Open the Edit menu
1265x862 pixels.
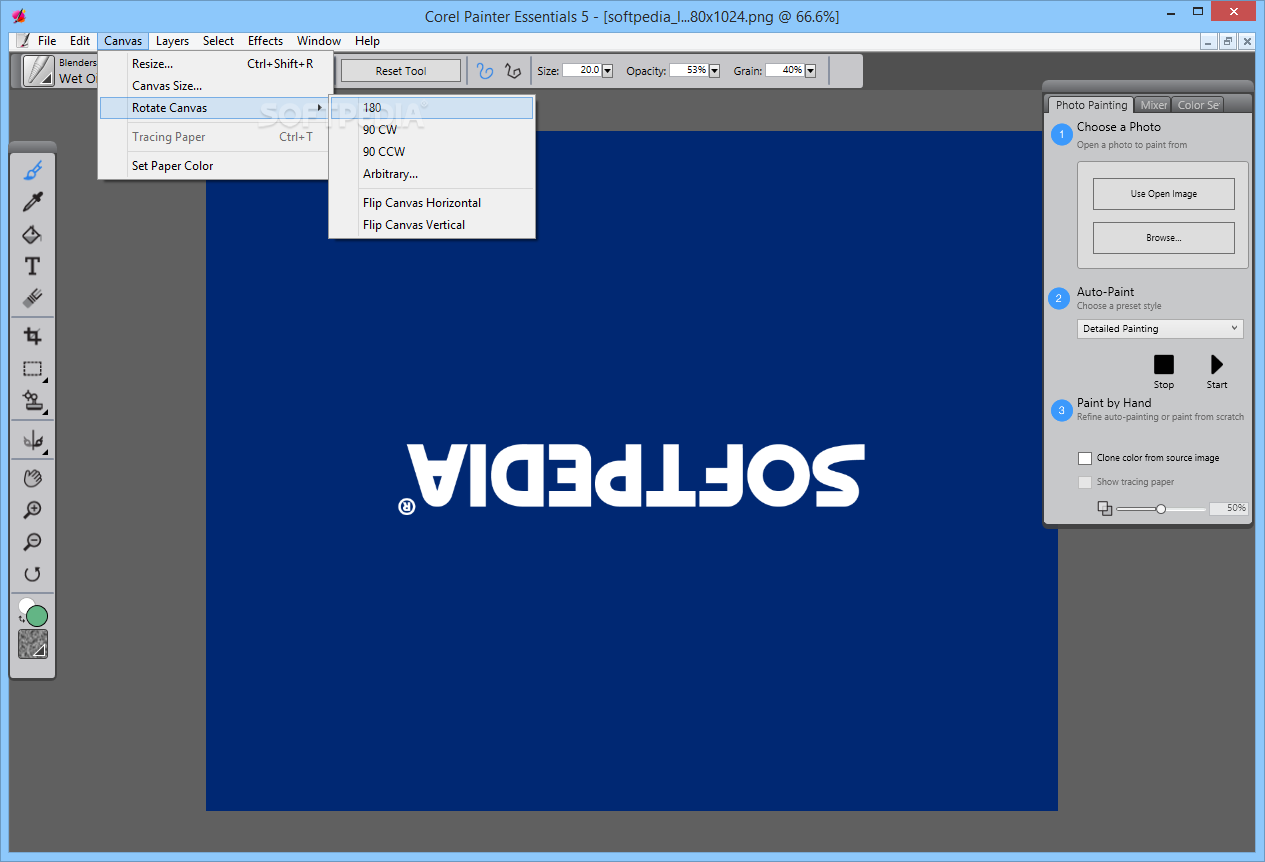(x=80, y=41)
